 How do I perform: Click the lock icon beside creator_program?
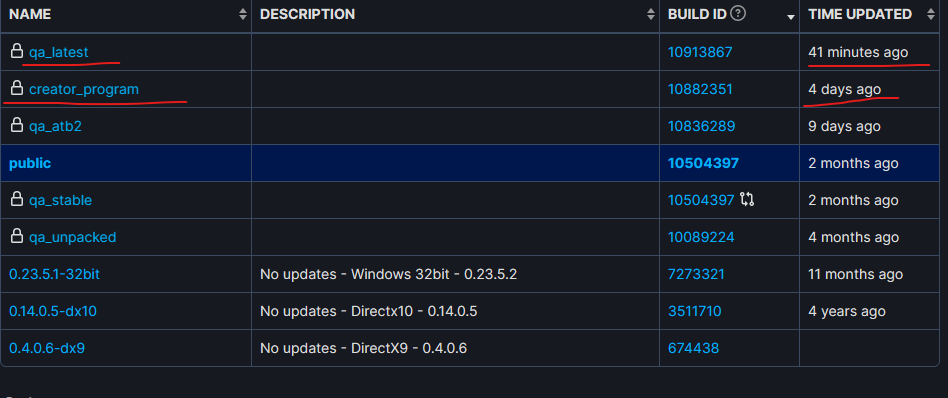point(17,88)
